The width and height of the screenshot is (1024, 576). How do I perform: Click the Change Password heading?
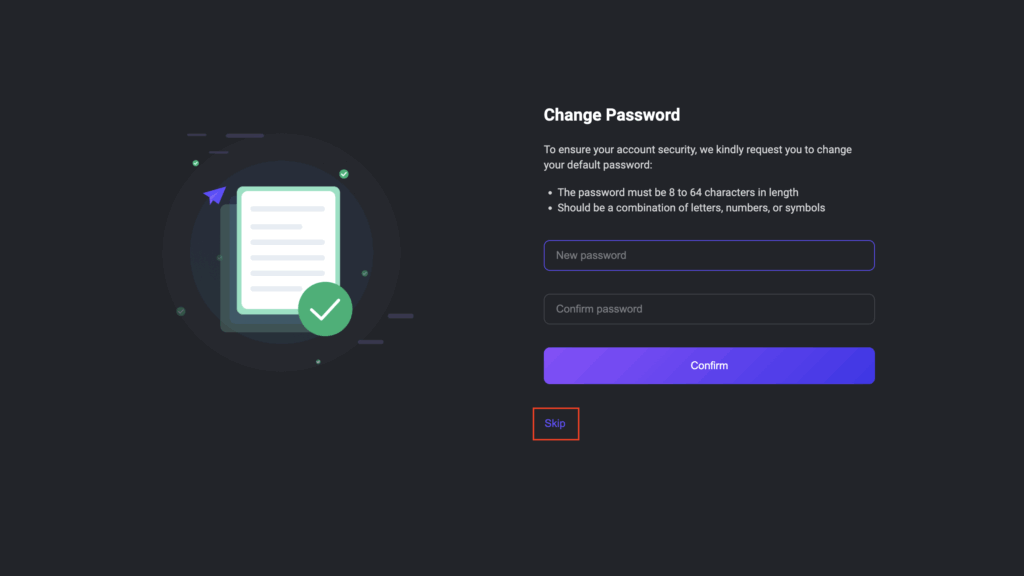[x=611, y=115]
